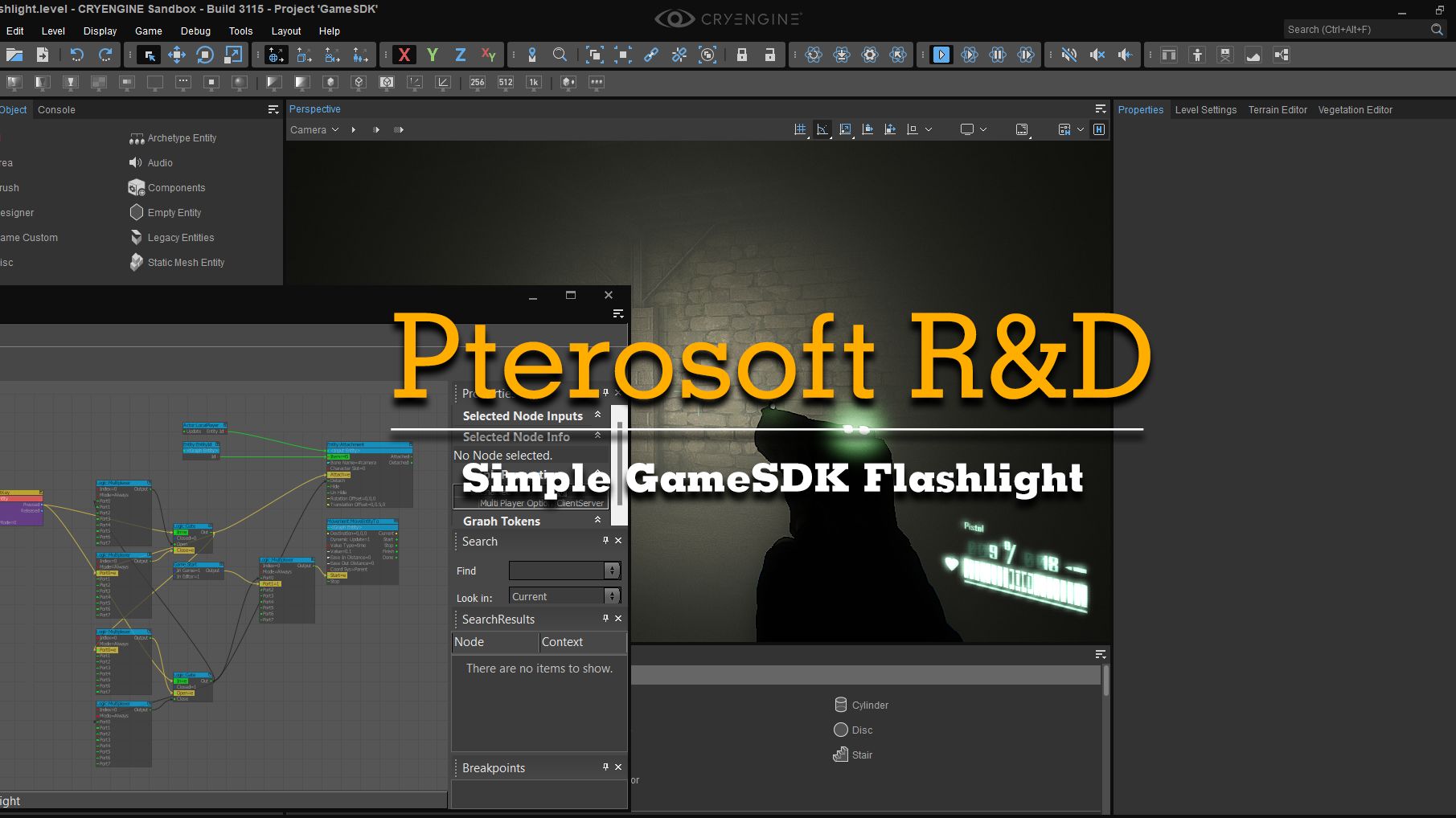
Task: Select Legacy Entities in the create list
Action: (x=171, y=237)
